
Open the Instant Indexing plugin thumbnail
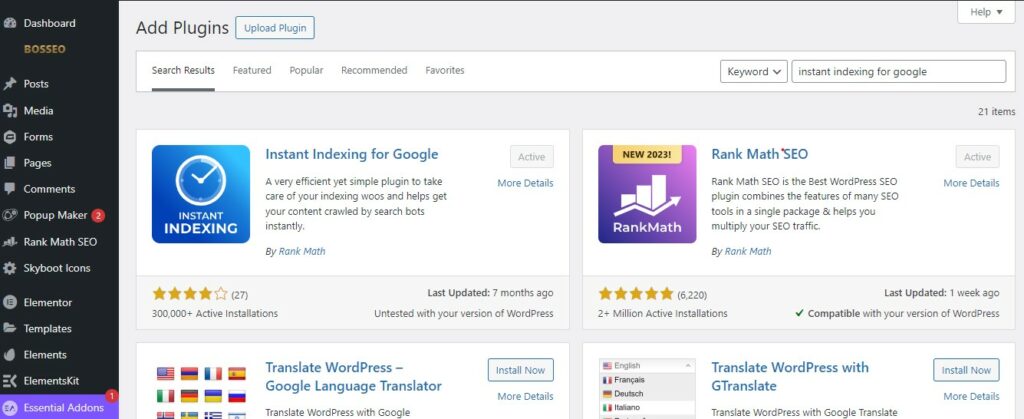201,194
